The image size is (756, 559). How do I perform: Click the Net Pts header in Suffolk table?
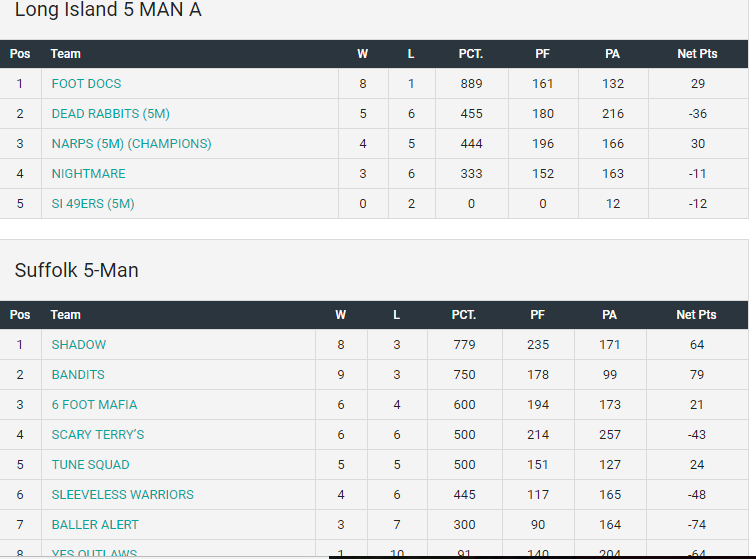(696, 315)
